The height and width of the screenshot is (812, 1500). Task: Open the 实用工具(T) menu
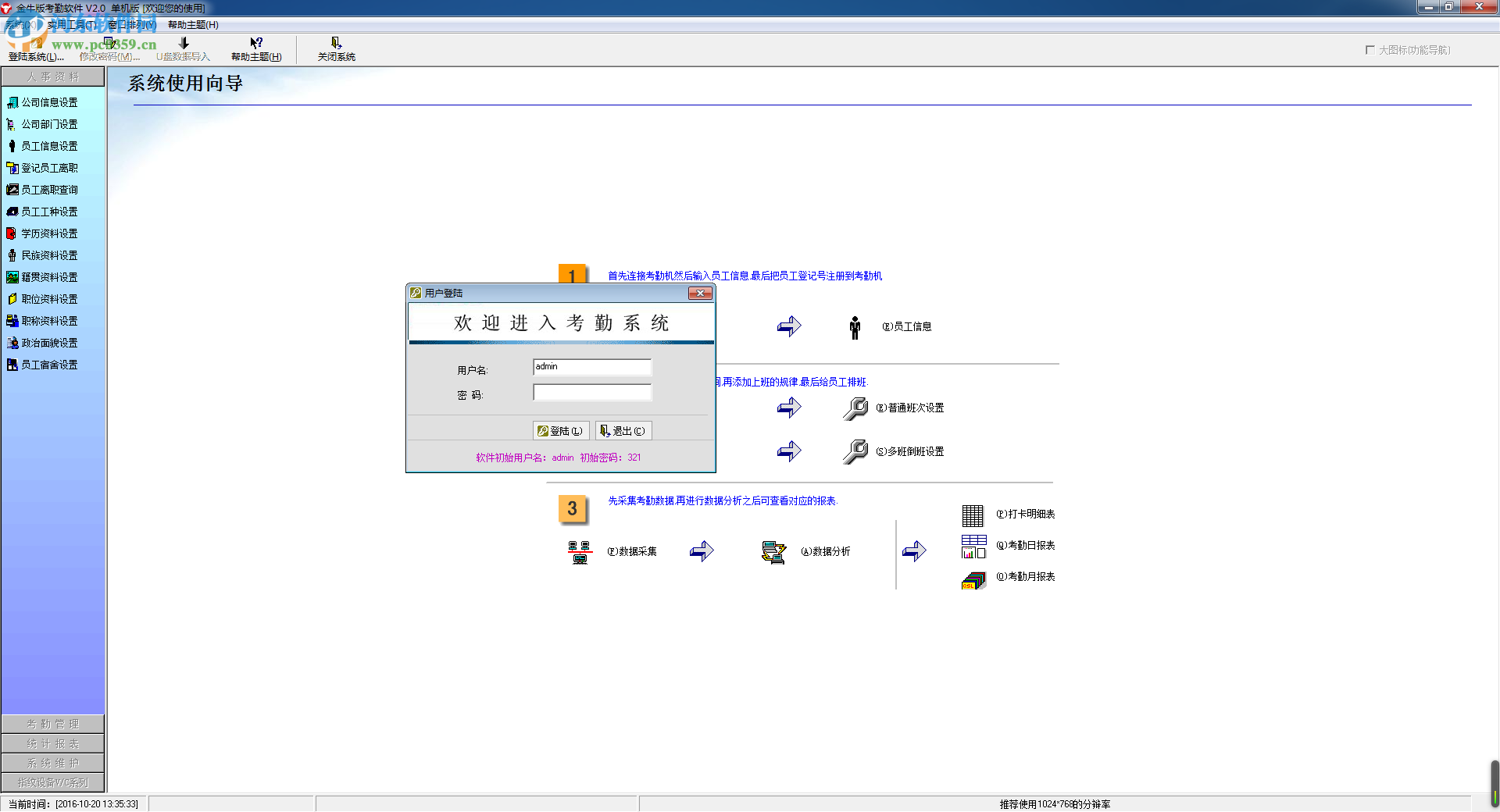coord(72,25)
